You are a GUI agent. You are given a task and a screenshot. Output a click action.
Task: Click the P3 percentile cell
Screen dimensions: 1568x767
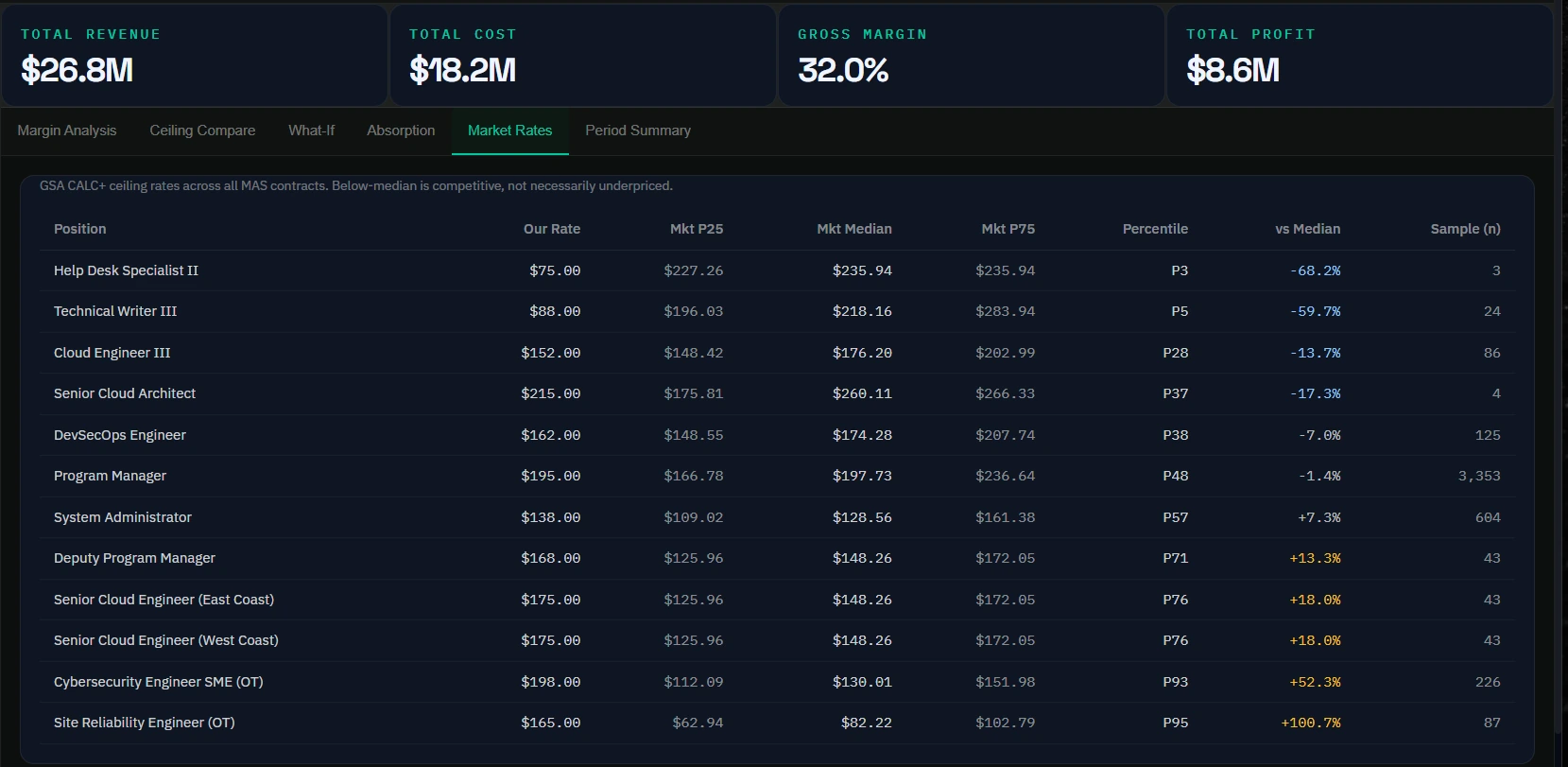[x=1180, y=270]
